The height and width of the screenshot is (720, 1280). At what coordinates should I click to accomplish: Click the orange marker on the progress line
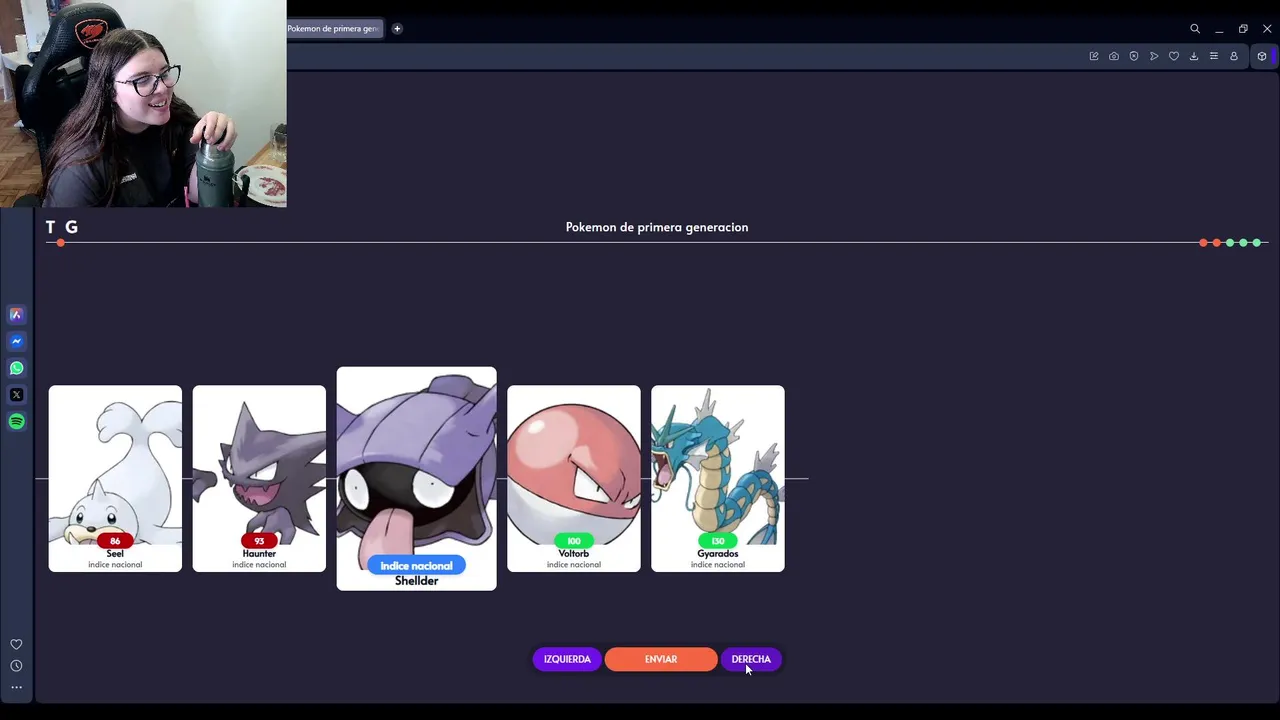tap(61, 243)
